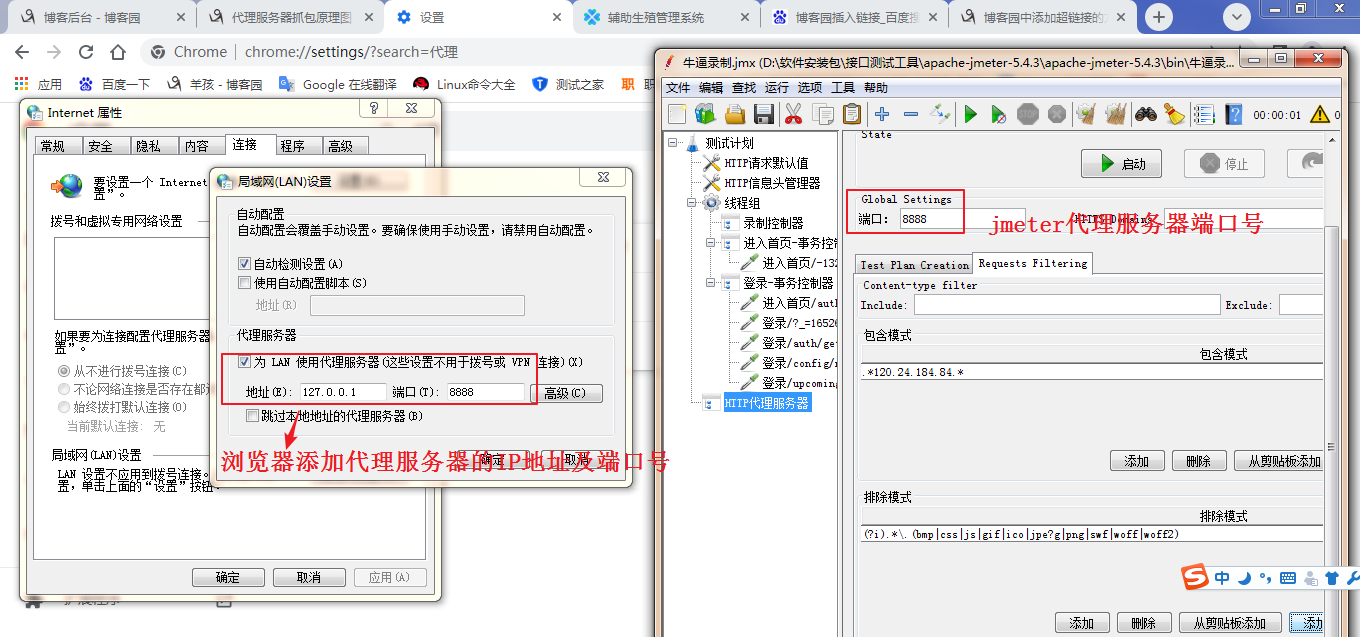The image size is (1360, 637).
Task: Click the JMeter Open file icon
Action: (x=735, y=114)
